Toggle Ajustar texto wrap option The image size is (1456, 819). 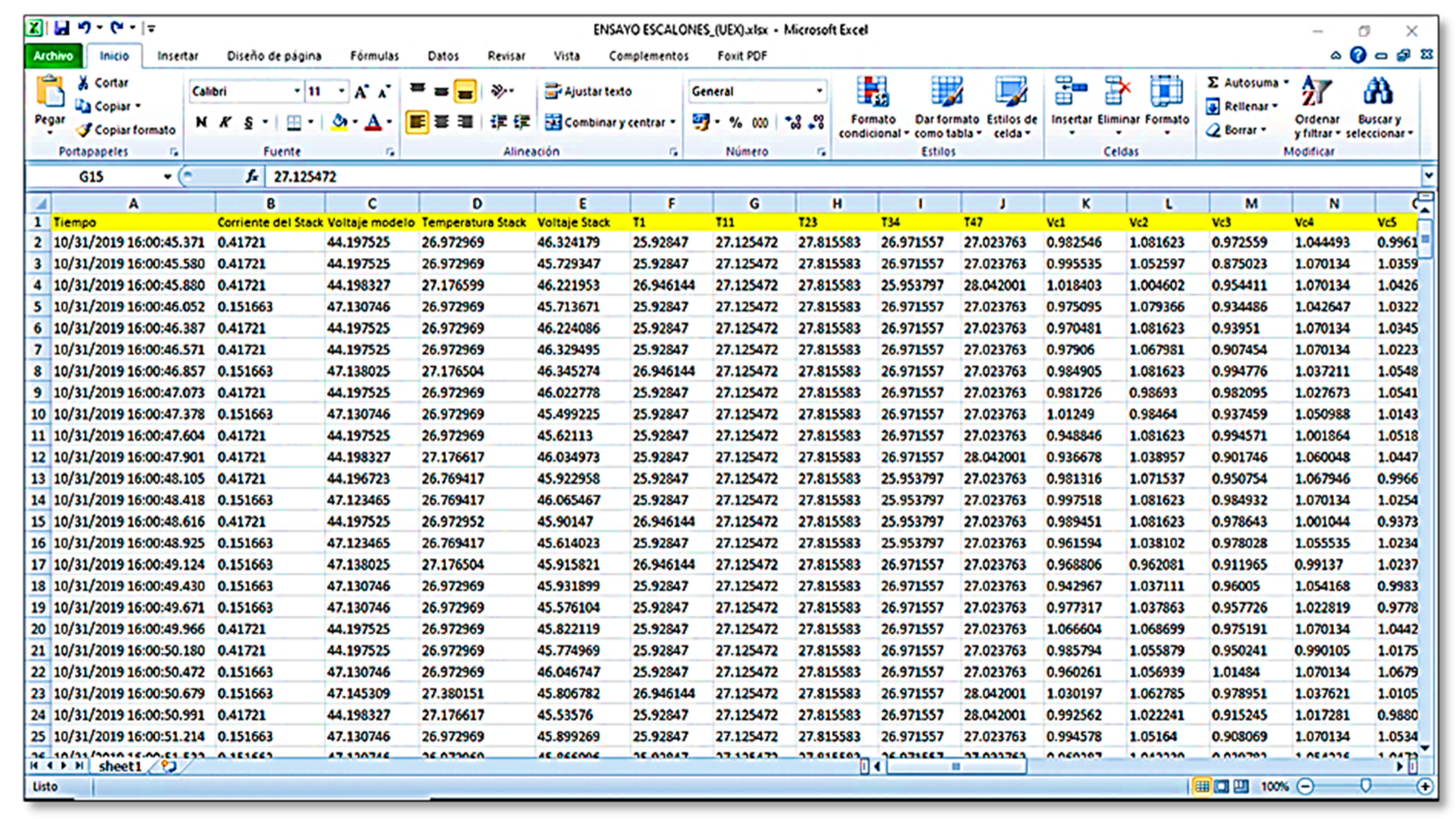pyautogui.click(x=589, y=91)
